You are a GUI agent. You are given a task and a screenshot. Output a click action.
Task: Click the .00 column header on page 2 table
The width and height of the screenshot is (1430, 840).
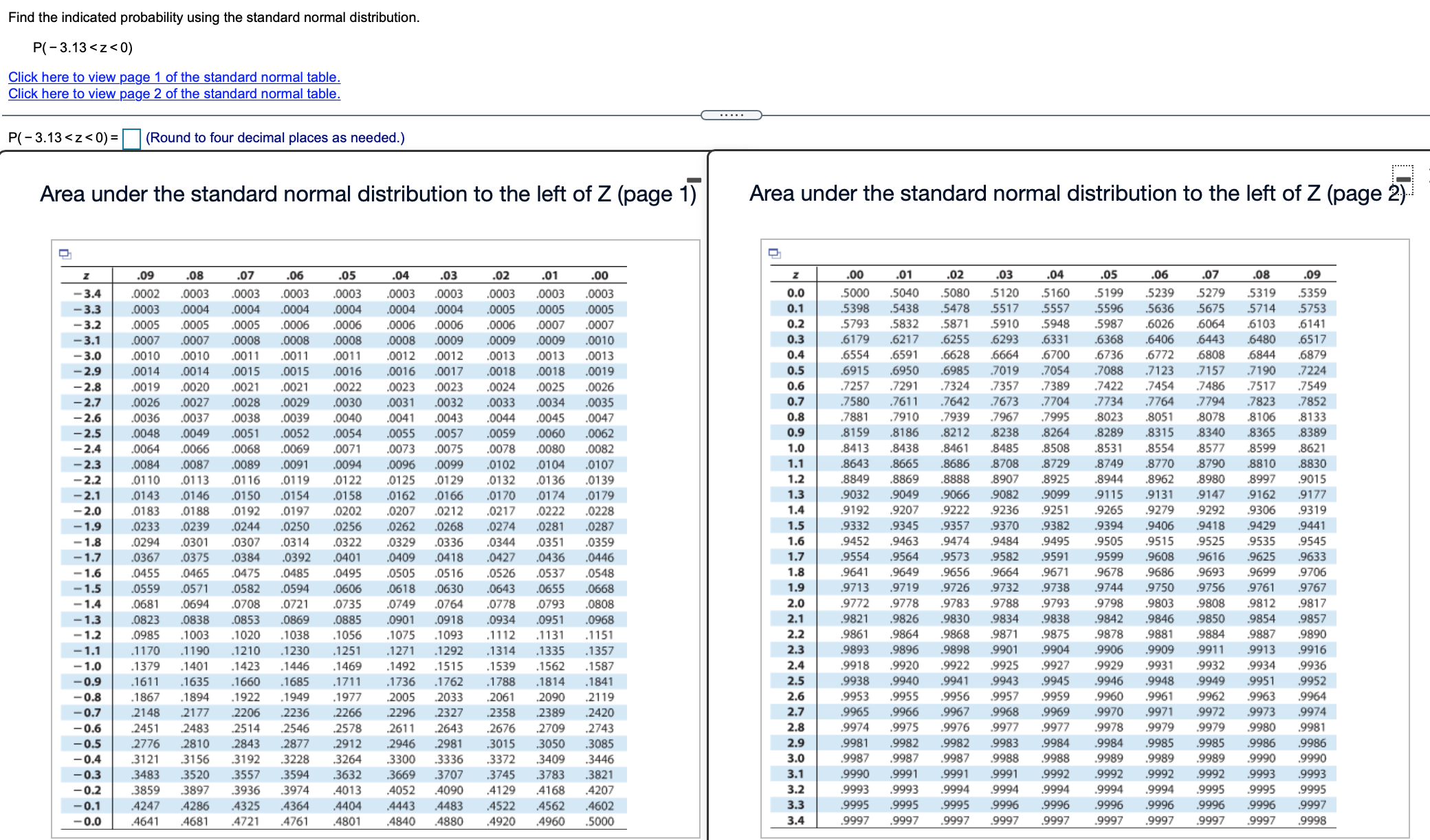855,274
